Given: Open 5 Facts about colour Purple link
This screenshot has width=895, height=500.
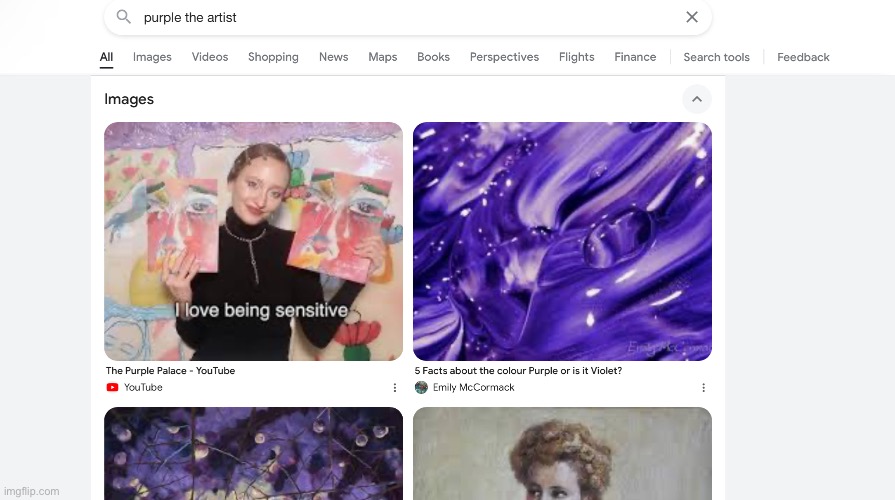Looking at the screenshot, I should (x=518, y=371).
